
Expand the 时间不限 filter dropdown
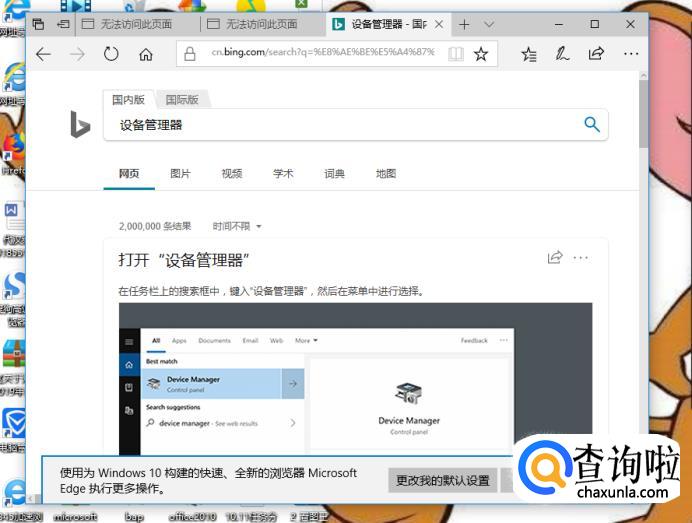coord(237,226)
